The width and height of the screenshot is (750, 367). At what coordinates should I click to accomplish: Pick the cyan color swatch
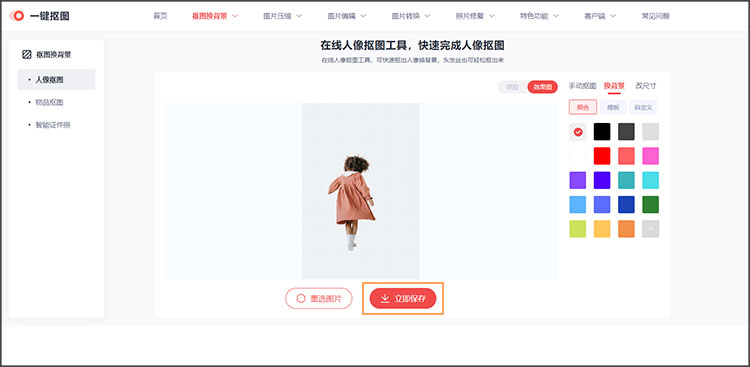651,180
